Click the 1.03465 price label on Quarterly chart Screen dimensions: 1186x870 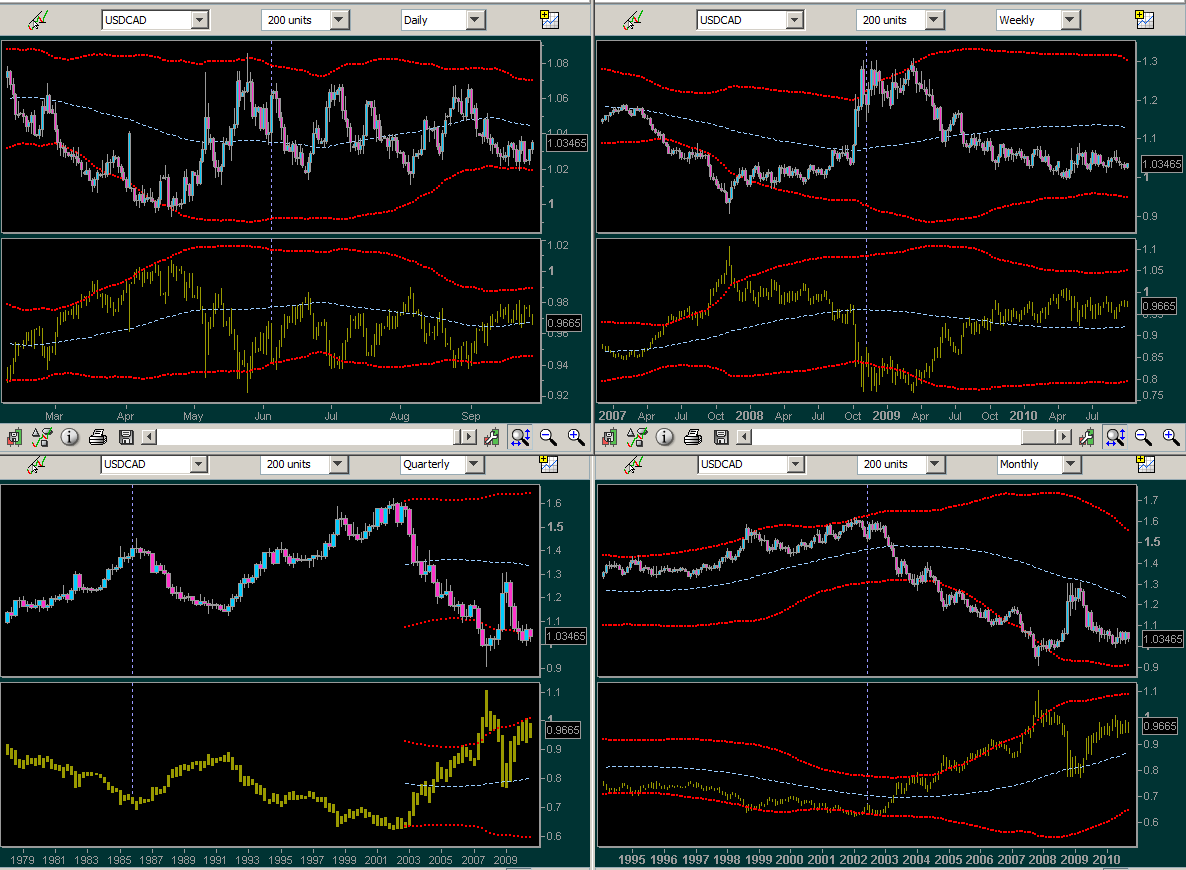[566, 636]
